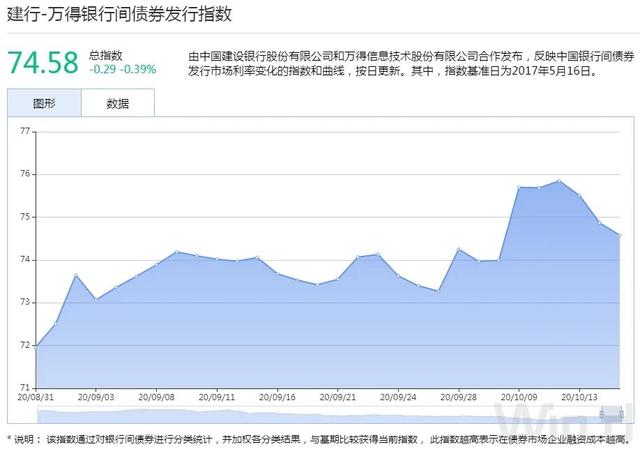Click x-axis label 20/09/08
The image size is (640, 449).
(156, 397)
